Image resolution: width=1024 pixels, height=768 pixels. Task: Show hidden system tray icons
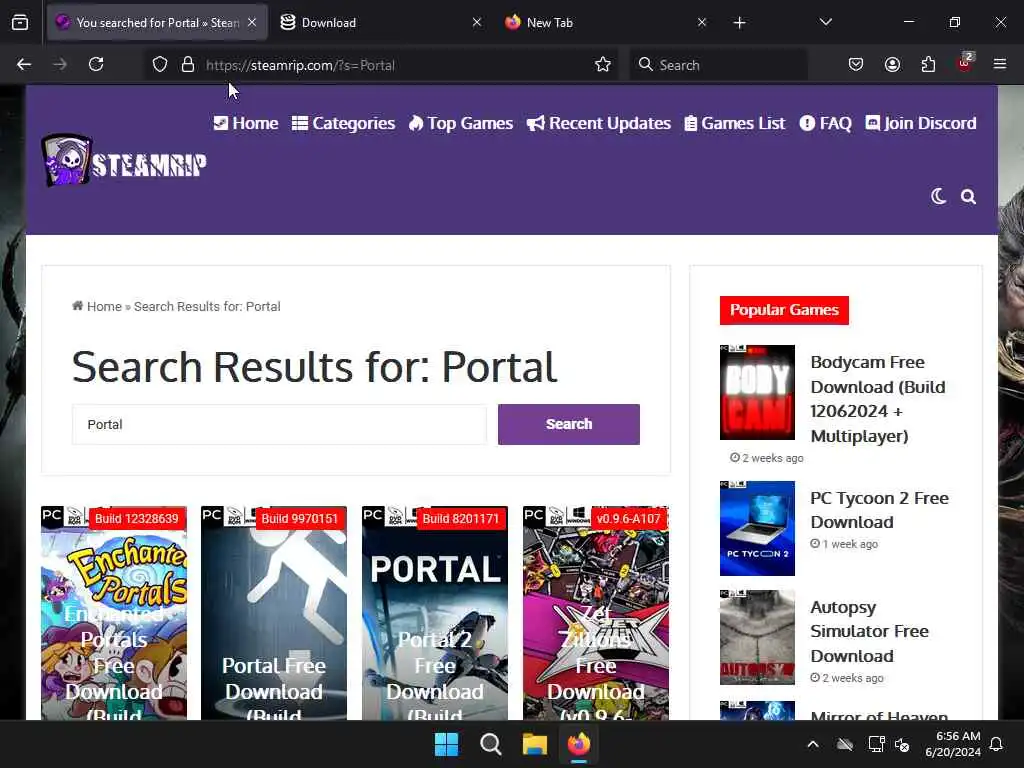point(813,744)
